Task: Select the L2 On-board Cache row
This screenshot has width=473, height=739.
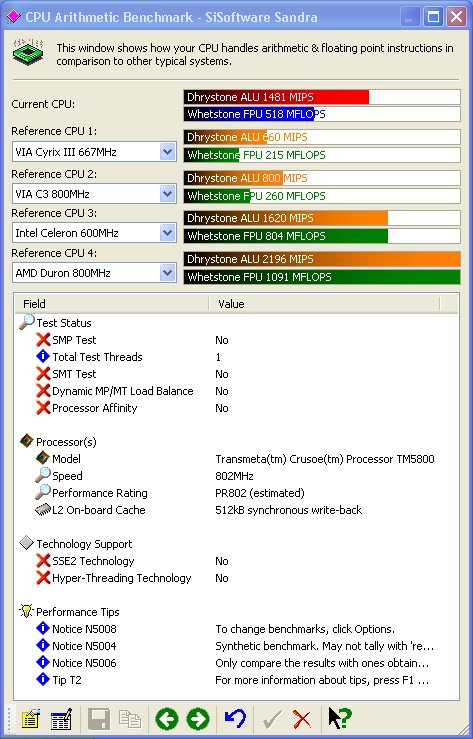Action: click(x=236, y=510)
